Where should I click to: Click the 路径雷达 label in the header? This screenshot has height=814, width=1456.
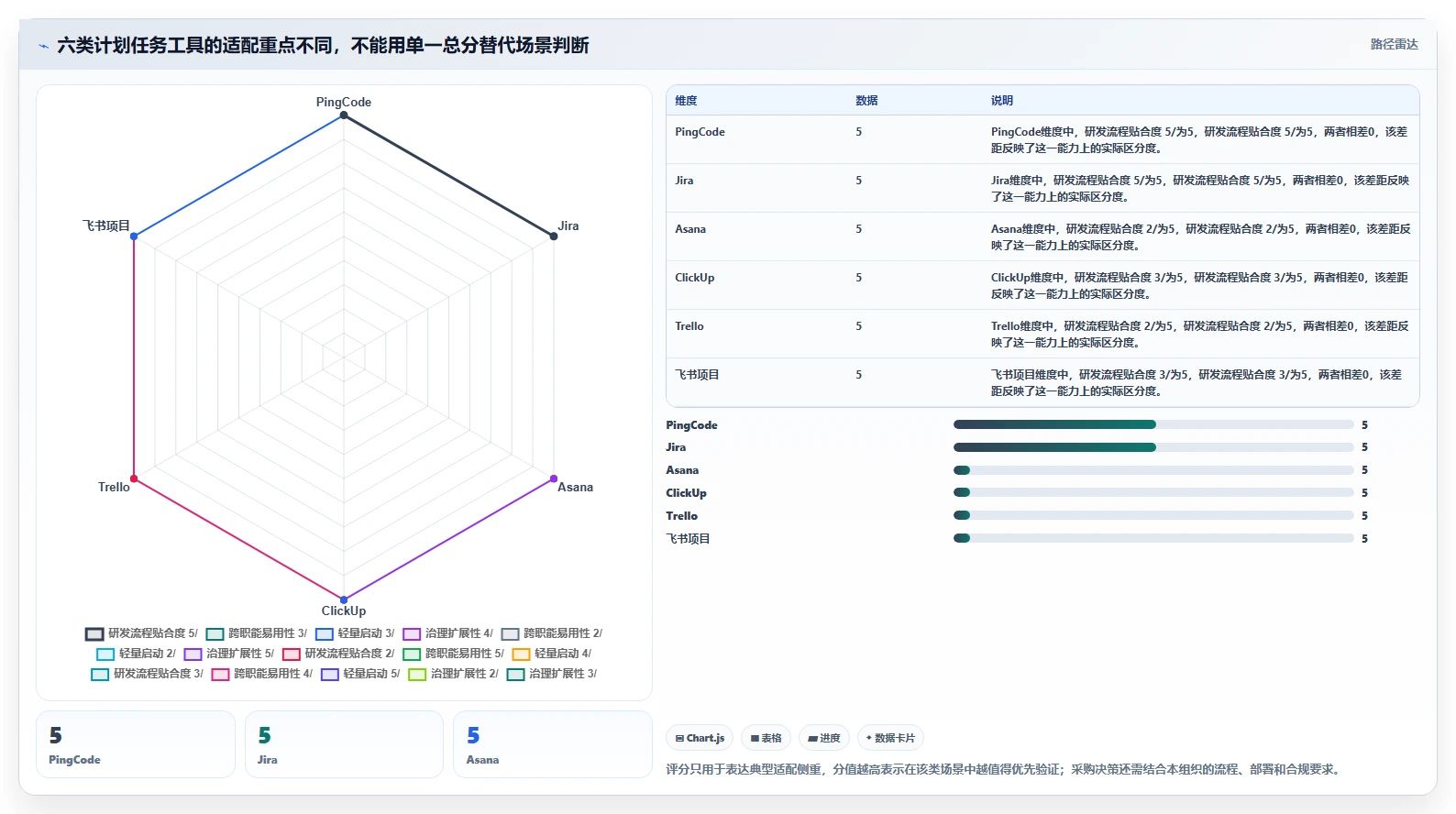(x=1394, y=44)
